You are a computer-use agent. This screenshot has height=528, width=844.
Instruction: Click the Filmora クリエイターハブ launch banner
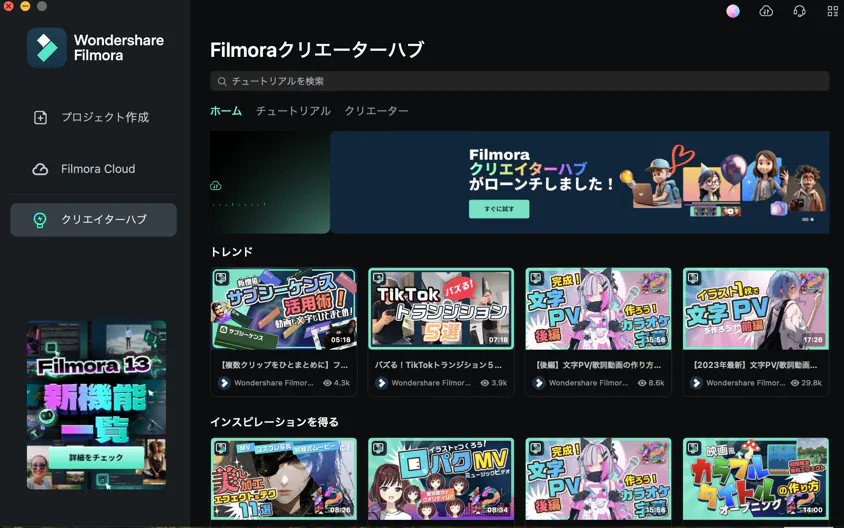click(580, 182)
